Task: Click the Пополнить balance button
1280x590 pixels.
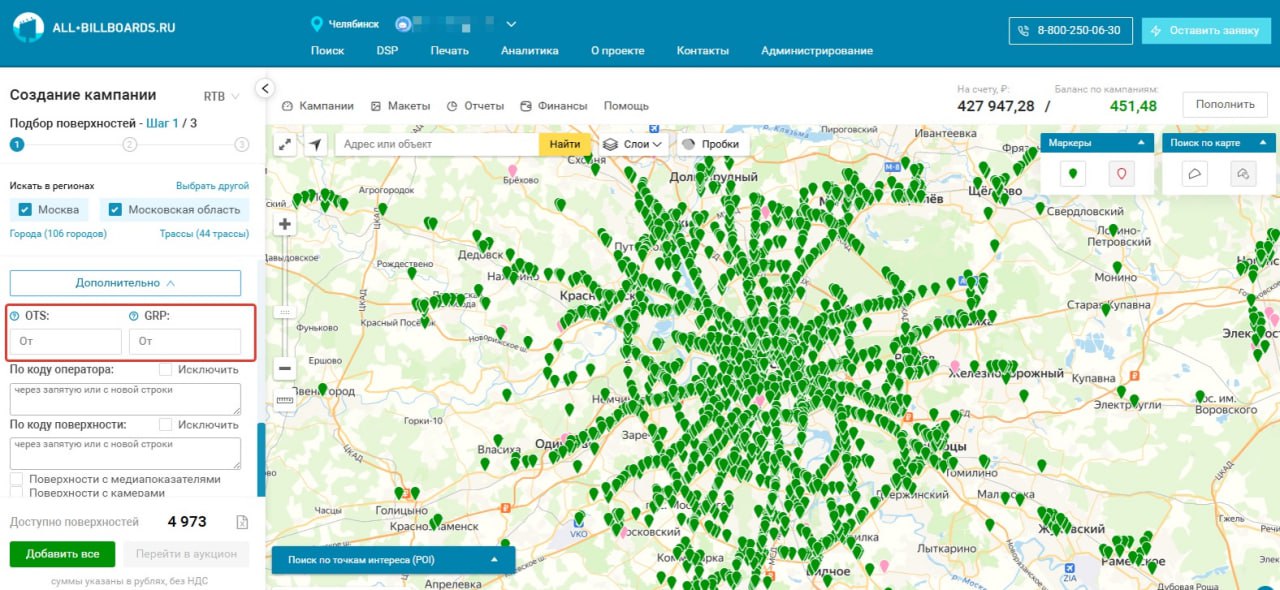Action: pos(1225,104)
